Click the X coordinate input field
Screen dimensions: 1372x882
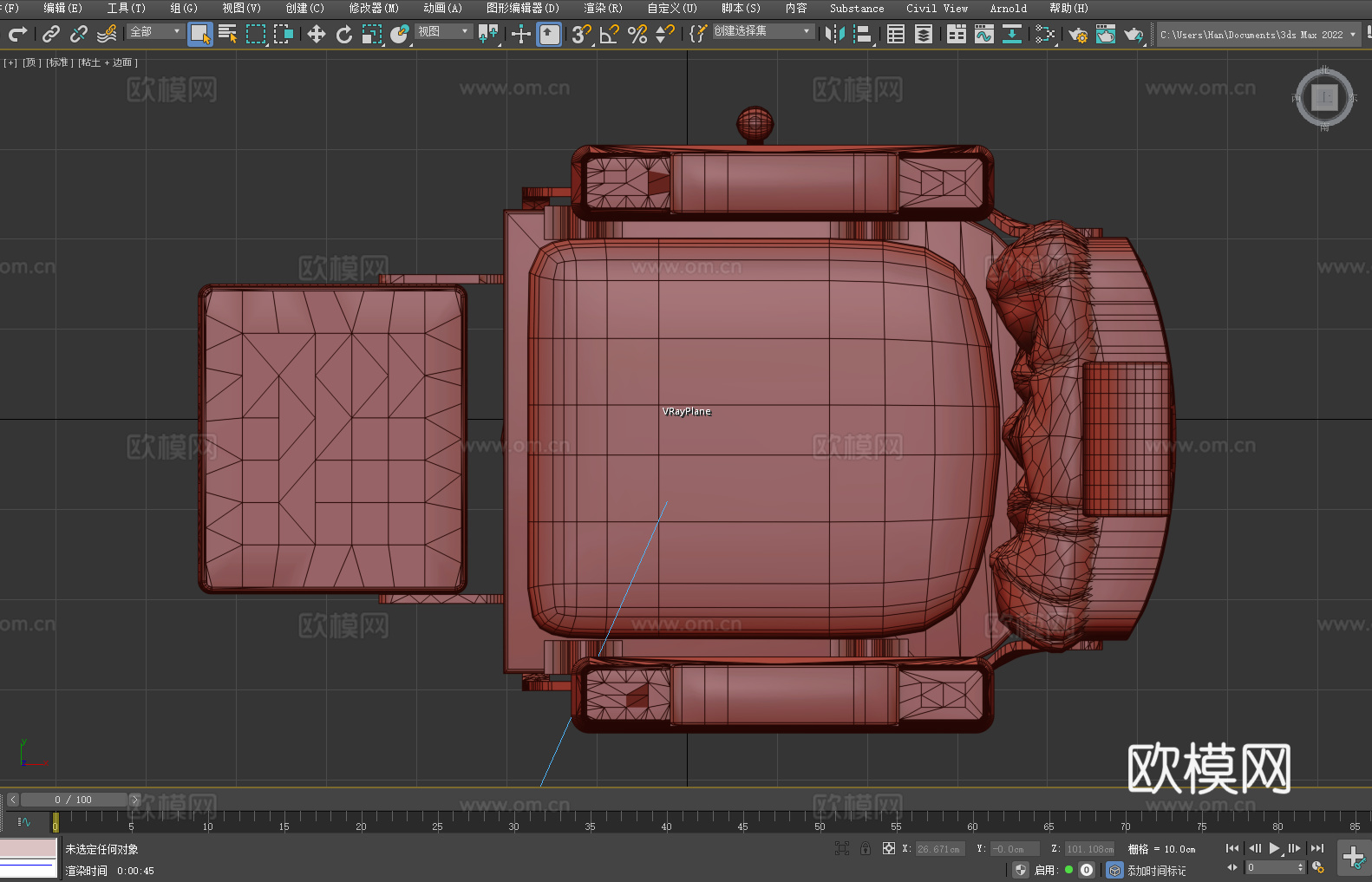click(938, 849)
